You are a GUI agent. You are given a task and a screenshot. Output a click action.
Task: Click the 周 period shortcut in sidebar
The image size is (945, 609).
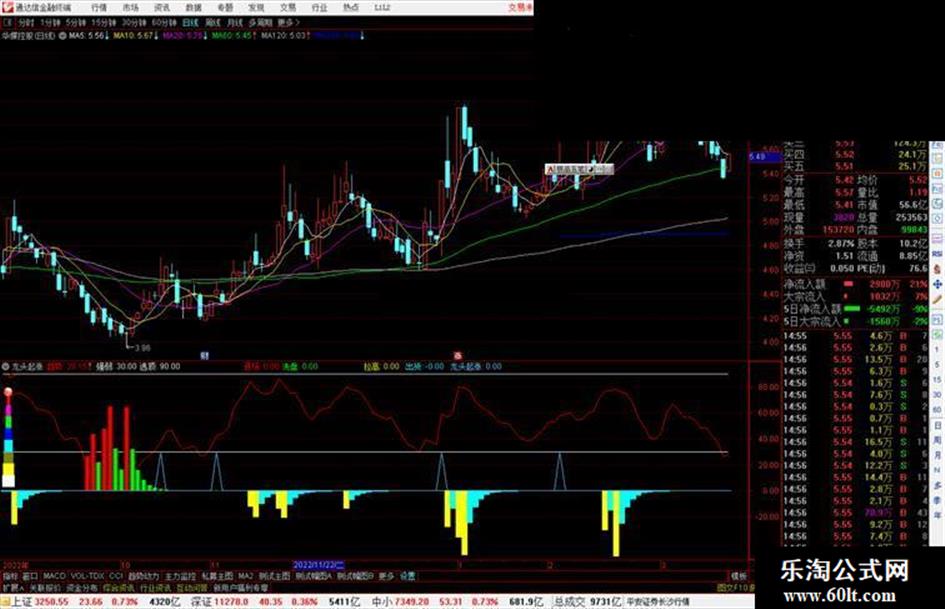[x=937, y=441]
